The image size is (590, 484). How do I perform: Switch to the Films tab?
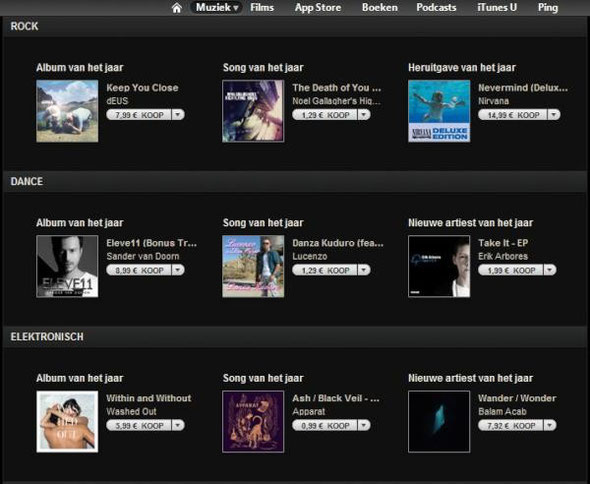coord(262,8)
